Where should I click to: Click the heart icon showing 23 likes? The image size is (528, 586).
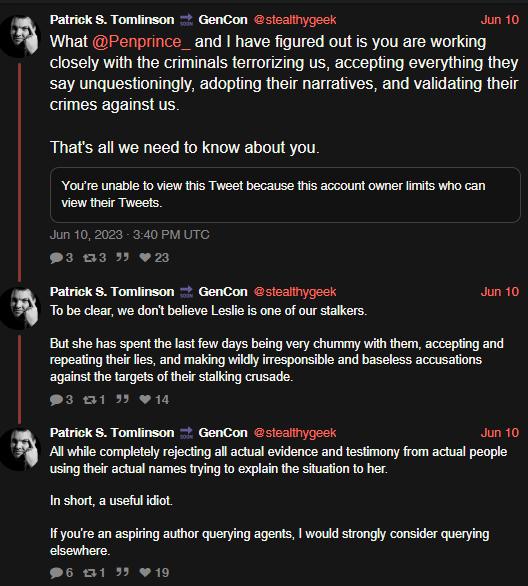145,257
